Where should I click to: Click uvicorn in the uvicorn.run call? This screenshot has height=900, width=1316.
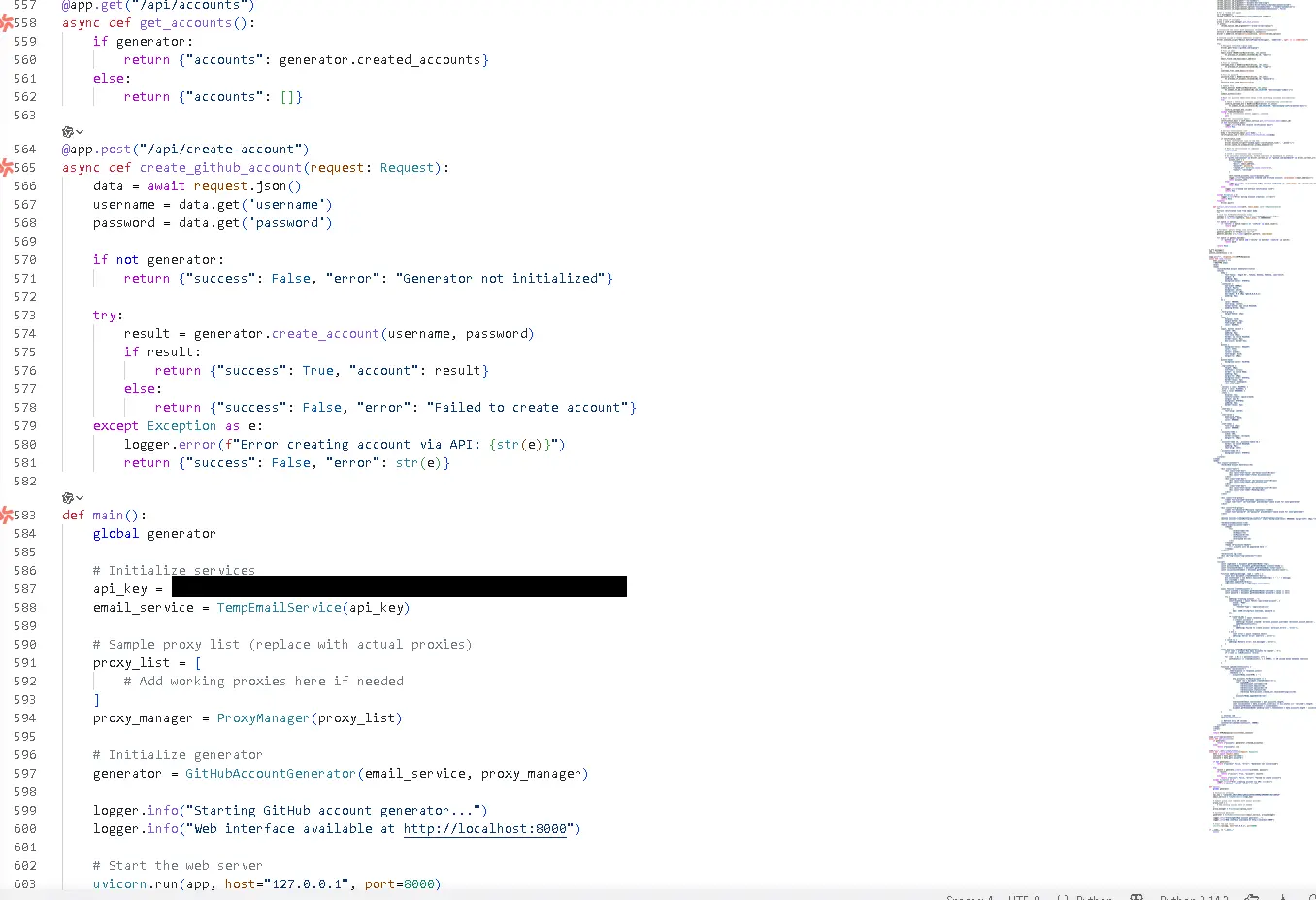(x=120, y=883)
